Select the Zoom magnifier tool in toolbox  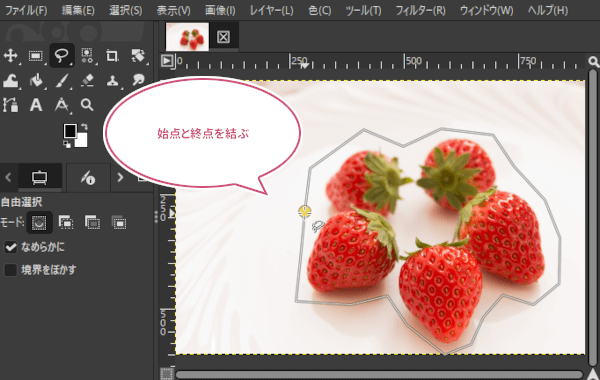87,105
